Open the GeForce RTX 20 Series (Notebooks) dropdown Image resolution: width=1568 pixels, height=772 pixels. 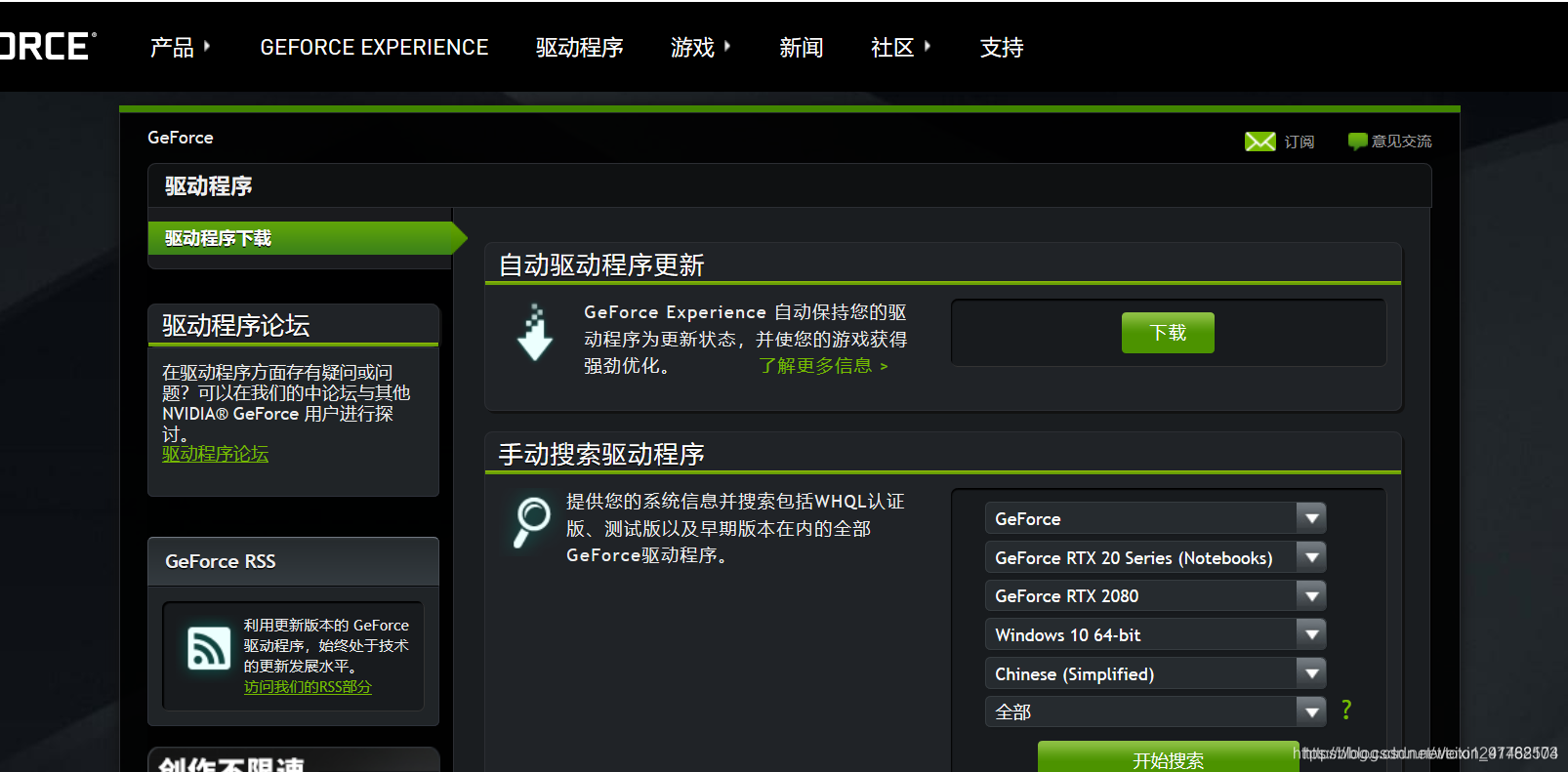pyautogui.click(x=1155, y=557)
